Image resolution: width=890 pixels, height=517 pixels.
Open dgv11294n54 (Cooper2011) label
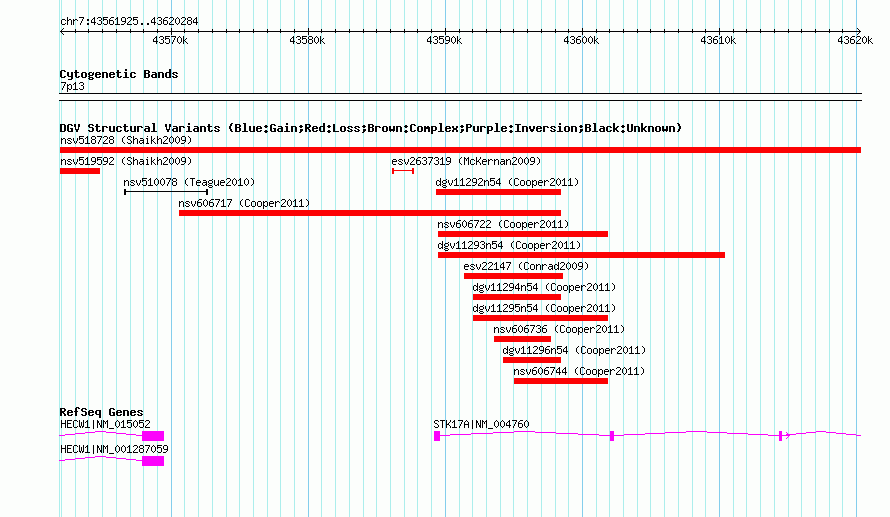click(x=544, y=287)
